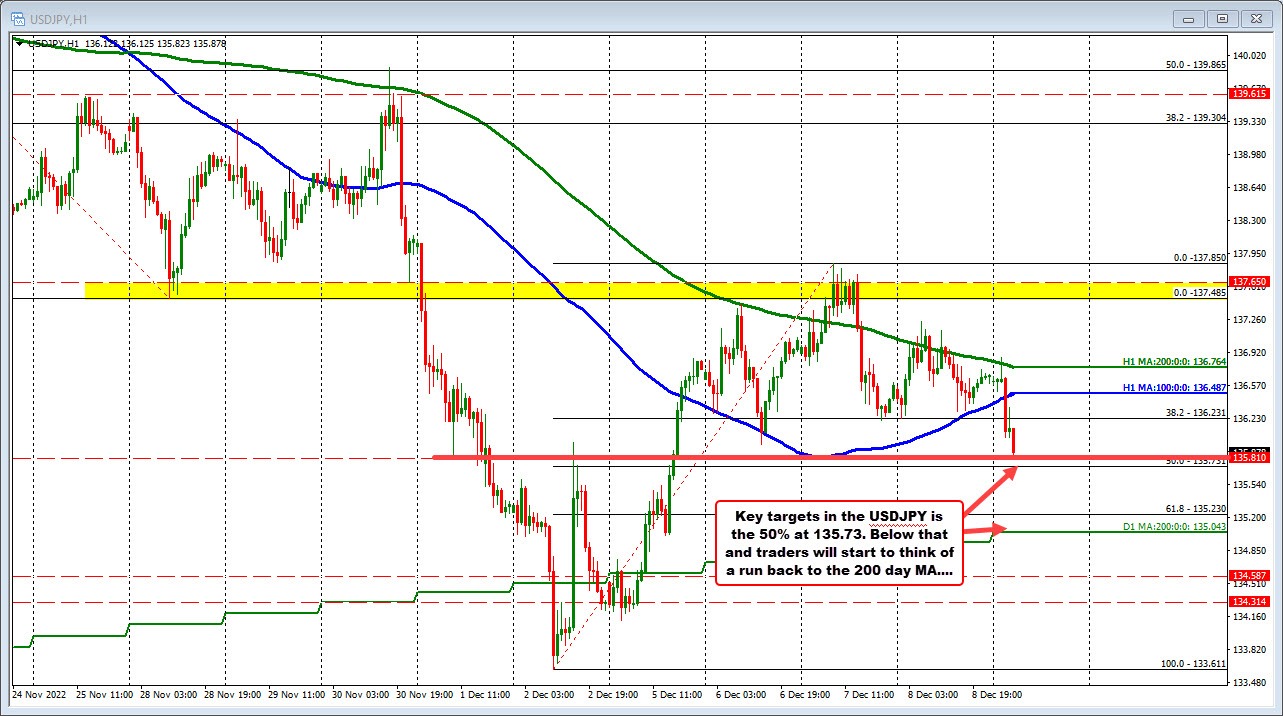Click 137.260 on the price scale
The height and width of the screenshot is (716, 1283).
1250,320
